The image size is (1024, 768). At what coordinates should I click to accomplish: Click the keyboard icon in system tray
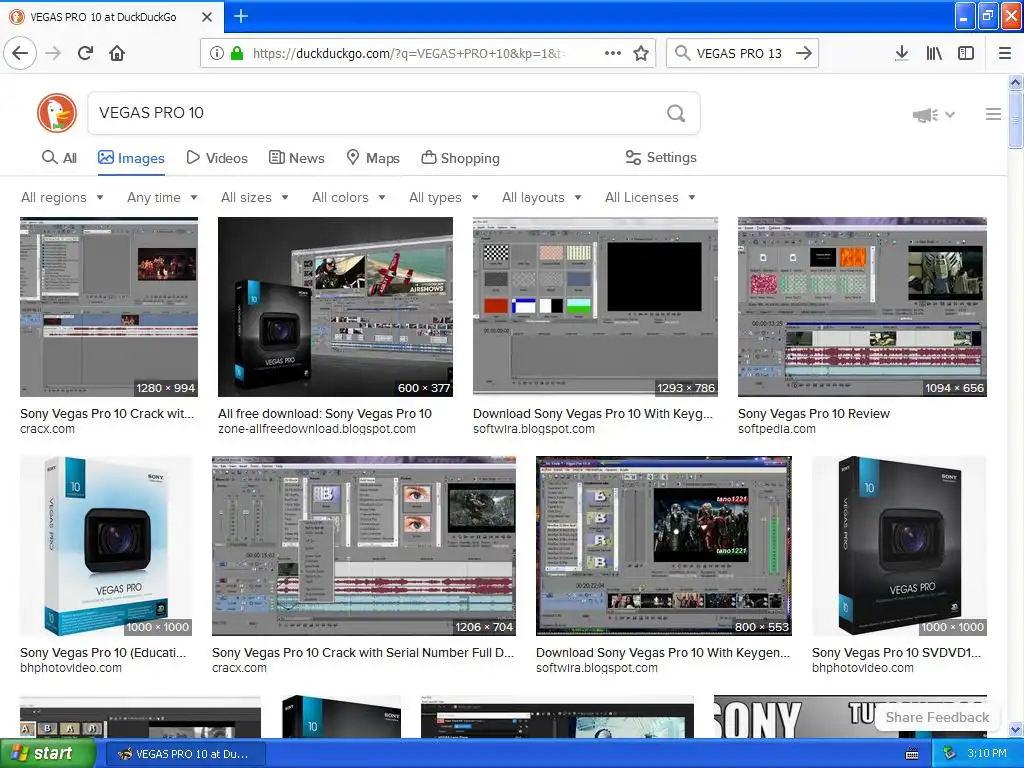click(x=912, y=754)
